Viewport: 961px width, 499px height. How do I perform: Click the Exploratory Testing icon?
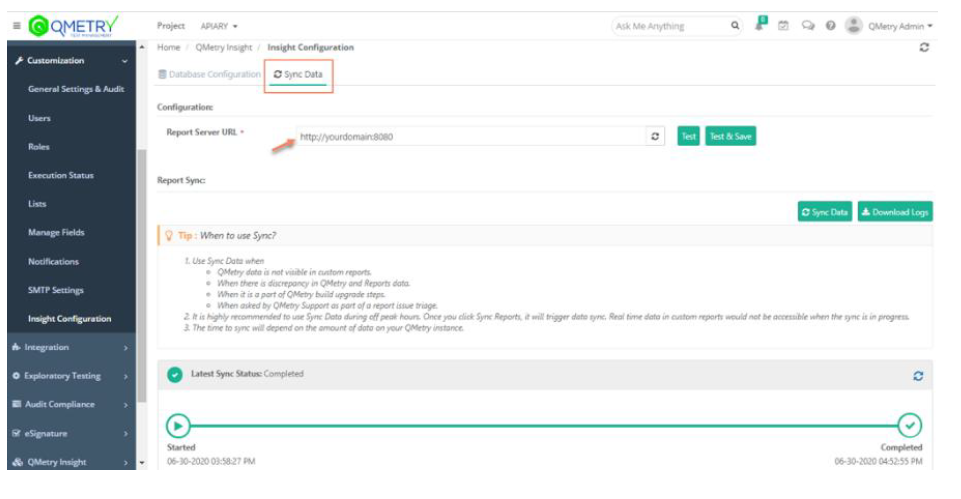click(16, 376)
